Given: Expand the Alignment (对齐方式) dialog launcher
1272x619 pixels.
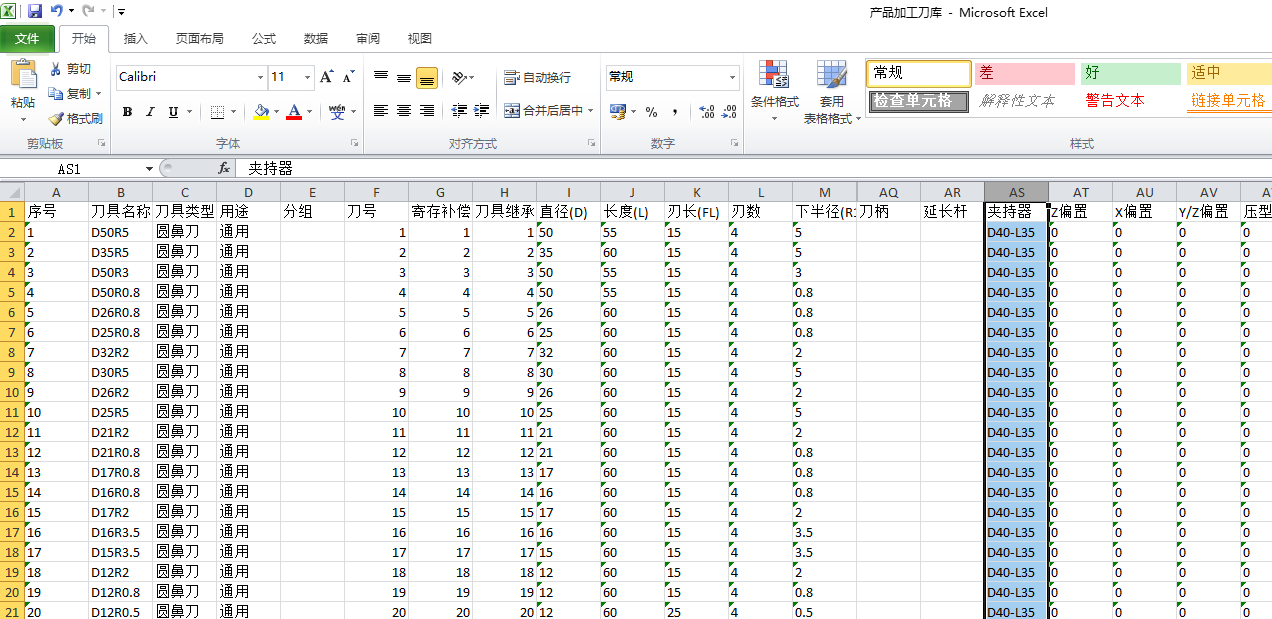Looking at the screenshot, I should point(591,144).
